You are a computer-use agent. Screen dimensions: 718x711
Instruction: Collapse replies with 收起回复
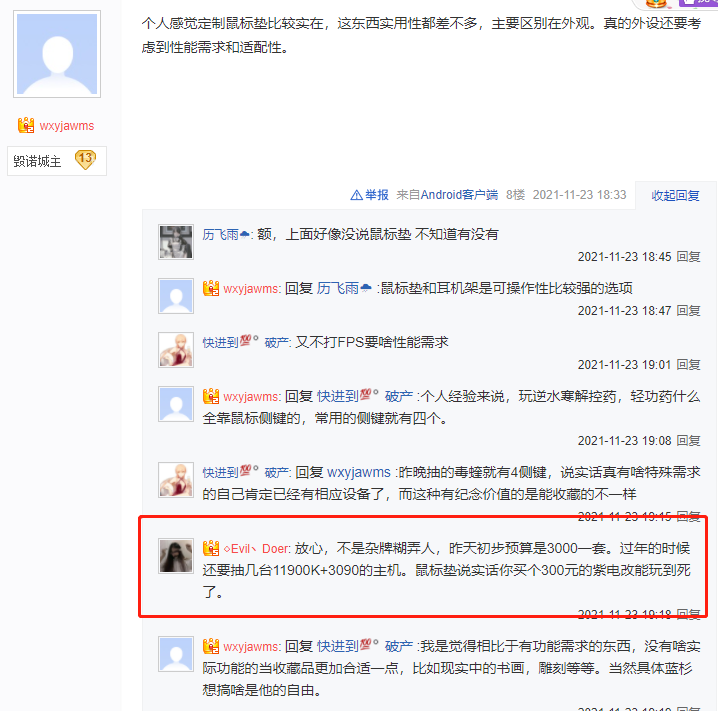tap(675, 195)
